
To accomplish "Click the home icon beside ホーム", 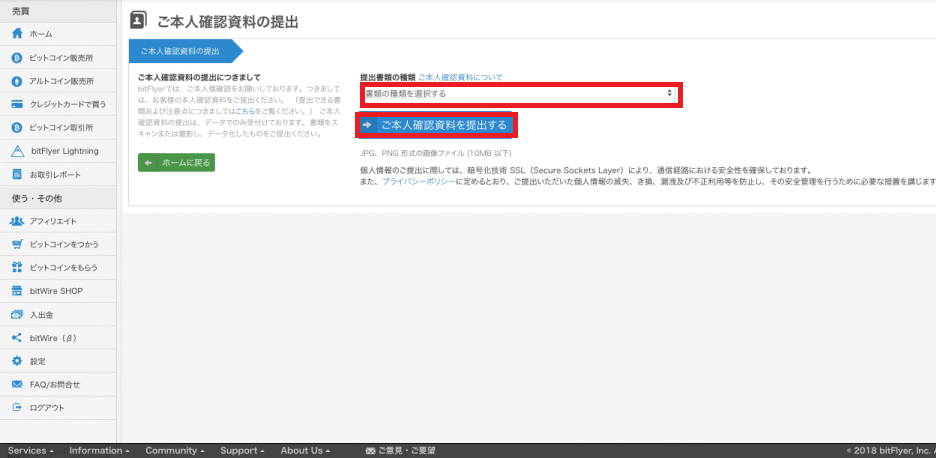I will (17, 34).
